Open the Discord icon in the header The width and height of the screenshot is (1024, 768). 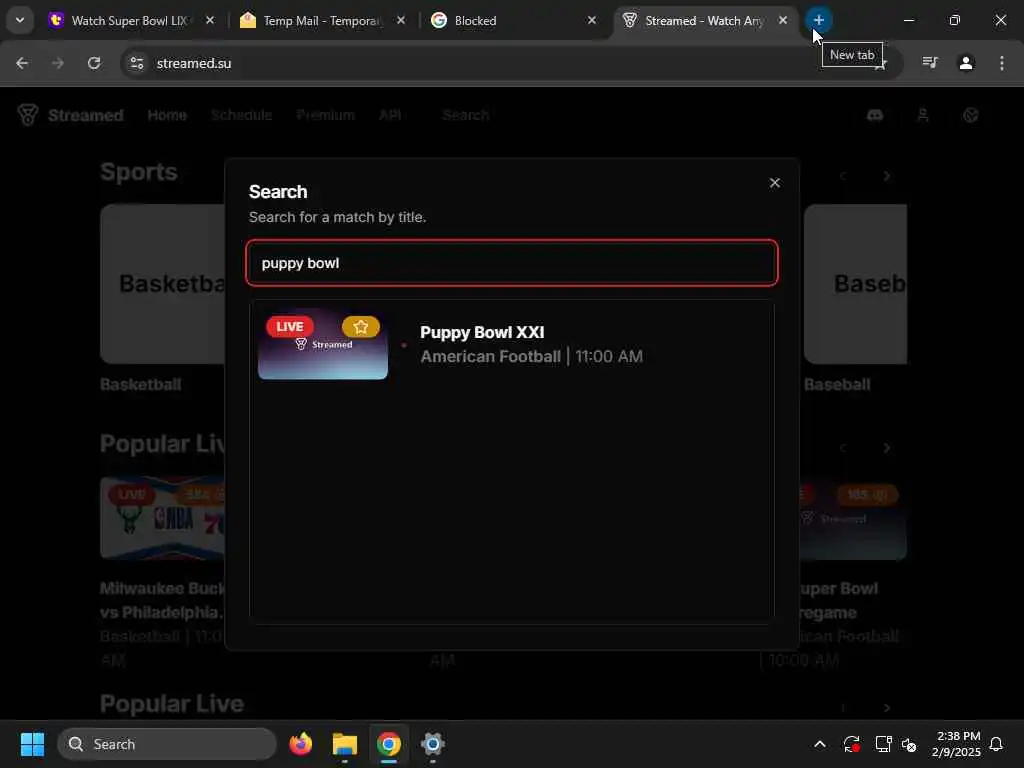(x=874, y=115)
